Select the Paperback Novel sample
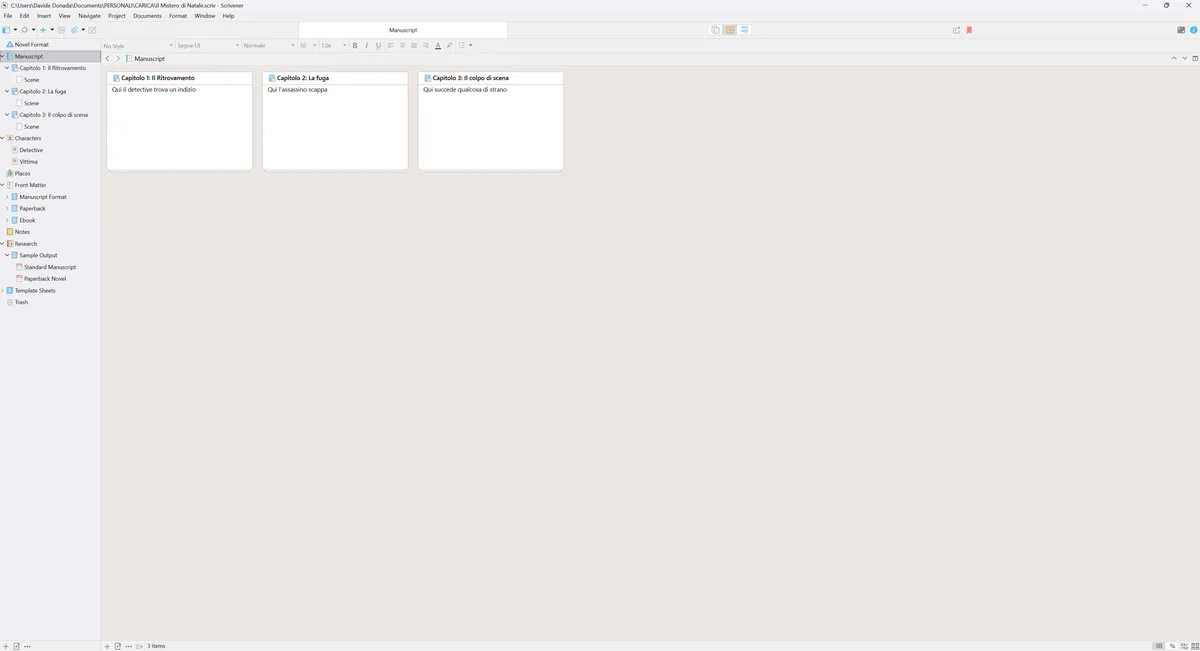This screenshot has width=1200, height=651. (x=45, y=278)
